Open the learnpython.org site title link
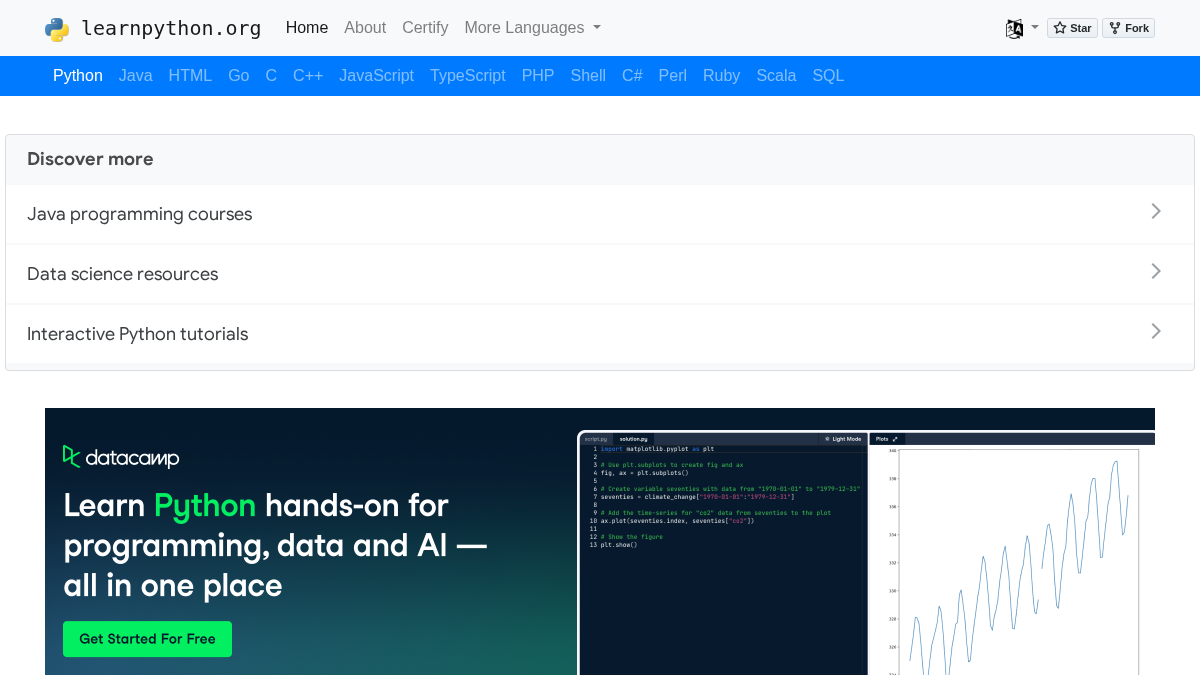 [x=171, y=28]
